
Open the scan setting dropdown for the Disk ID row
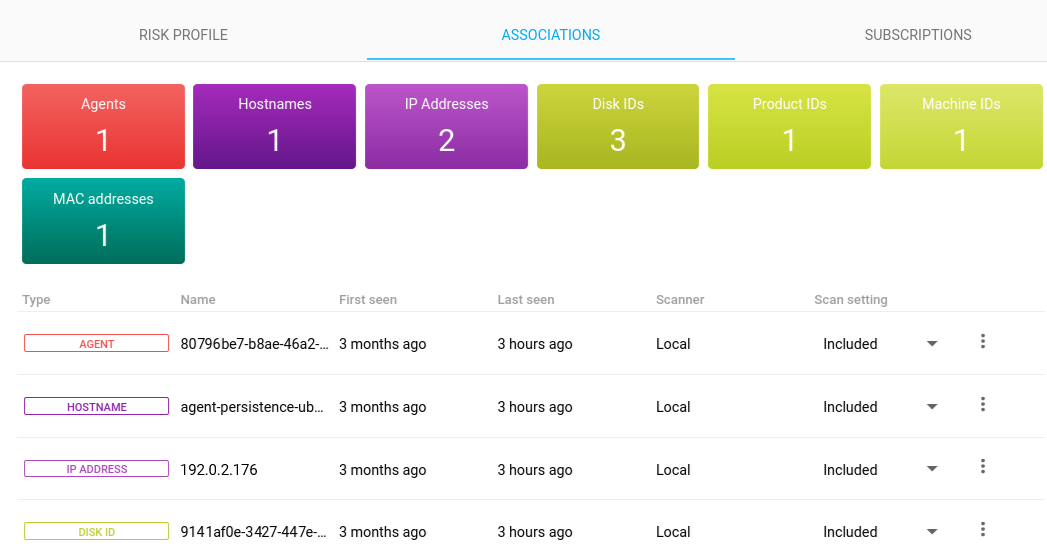[932, 532]
